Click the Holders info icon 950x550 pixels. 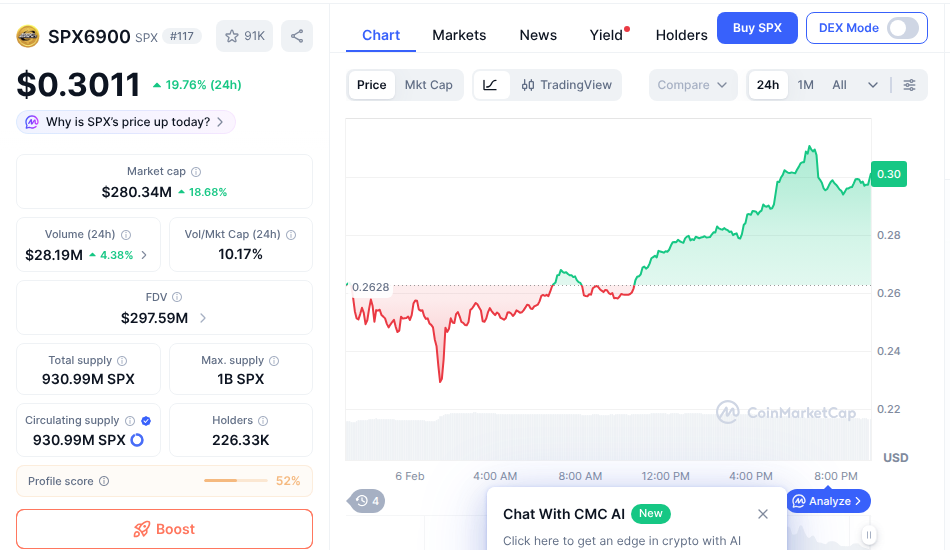[263, 421]
